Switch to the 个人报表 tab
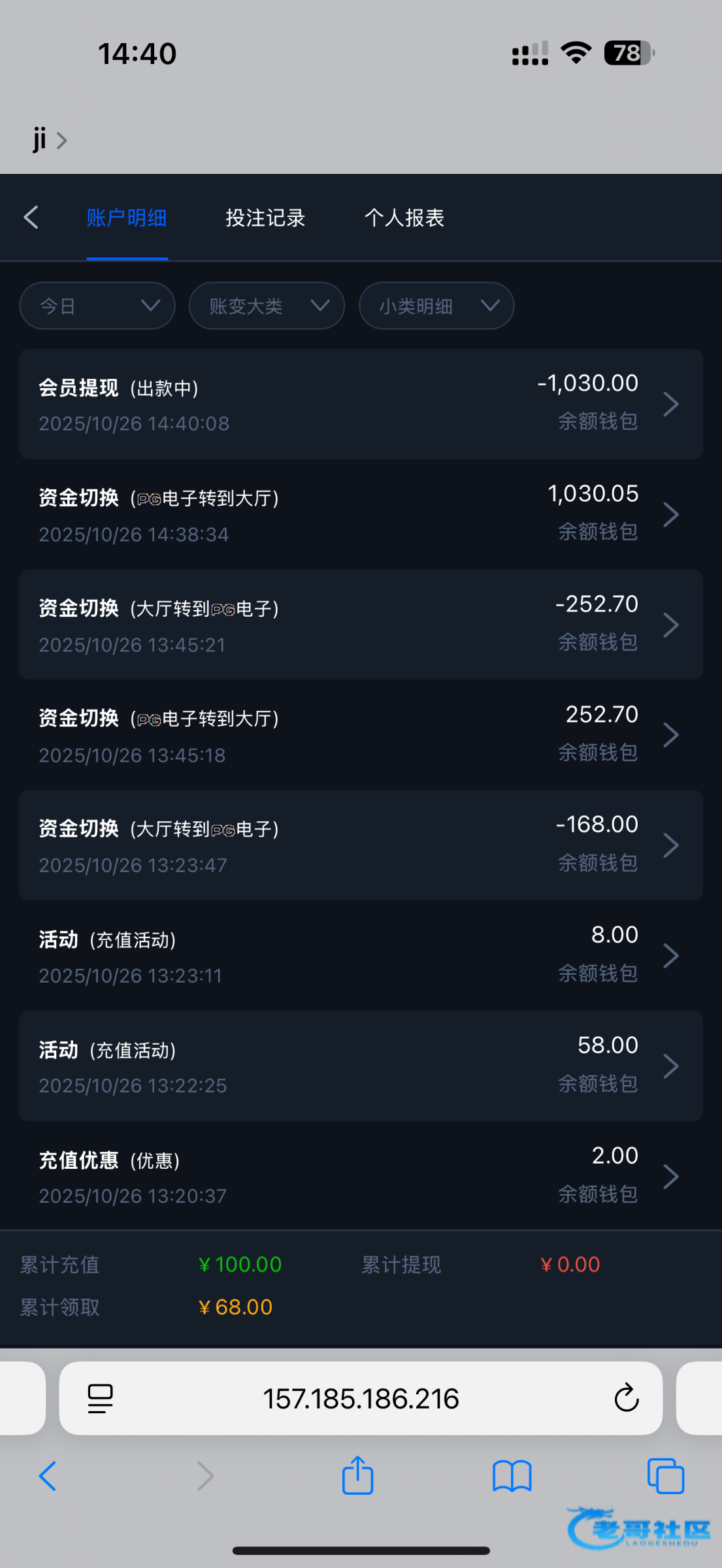This screenshot has width=722, height=1568. [x=404, y=218]
